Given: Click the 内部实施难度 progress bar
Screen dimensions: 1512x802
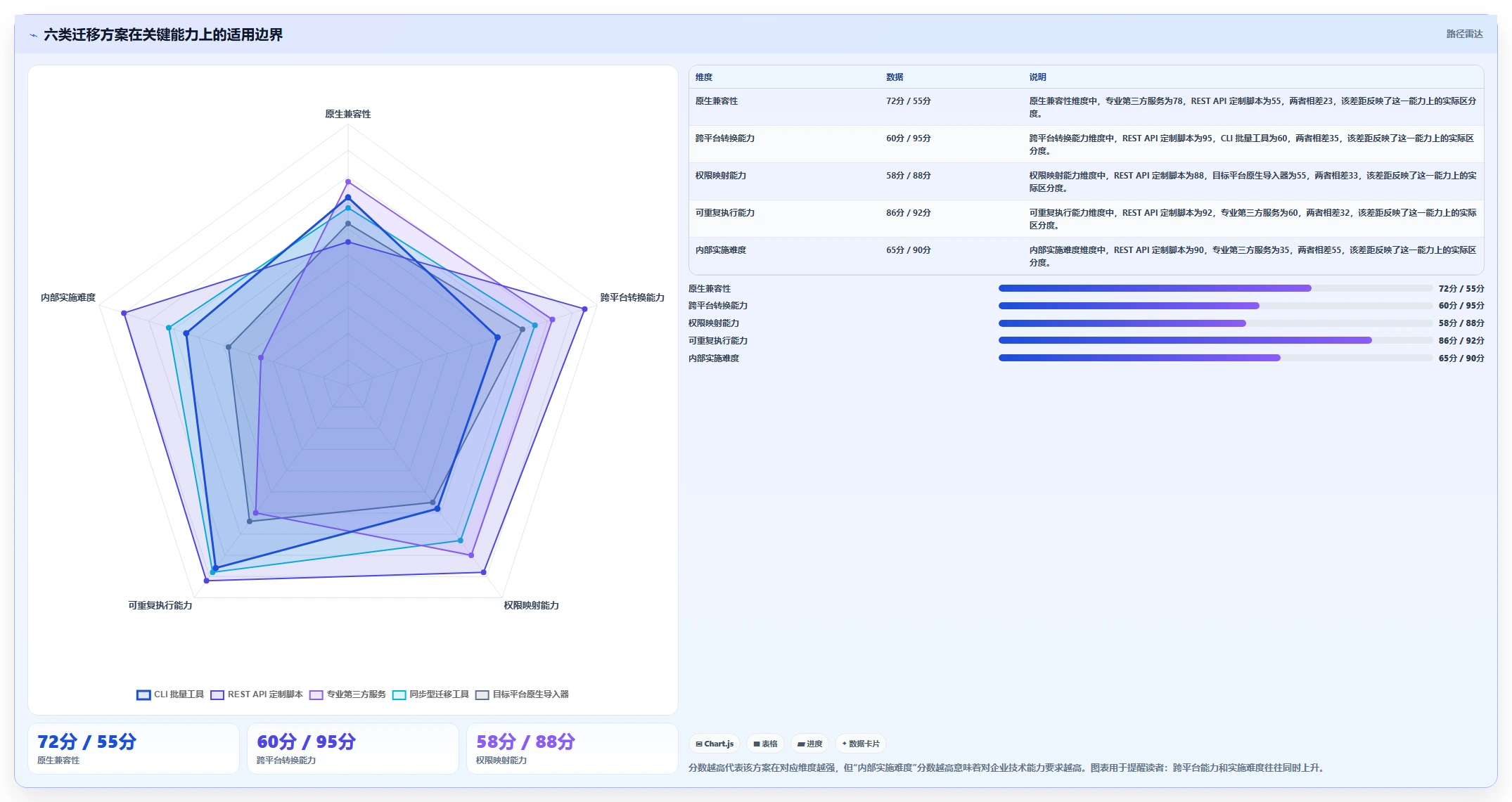Looking at the screenshot, I should click(x=1215, y=358).
